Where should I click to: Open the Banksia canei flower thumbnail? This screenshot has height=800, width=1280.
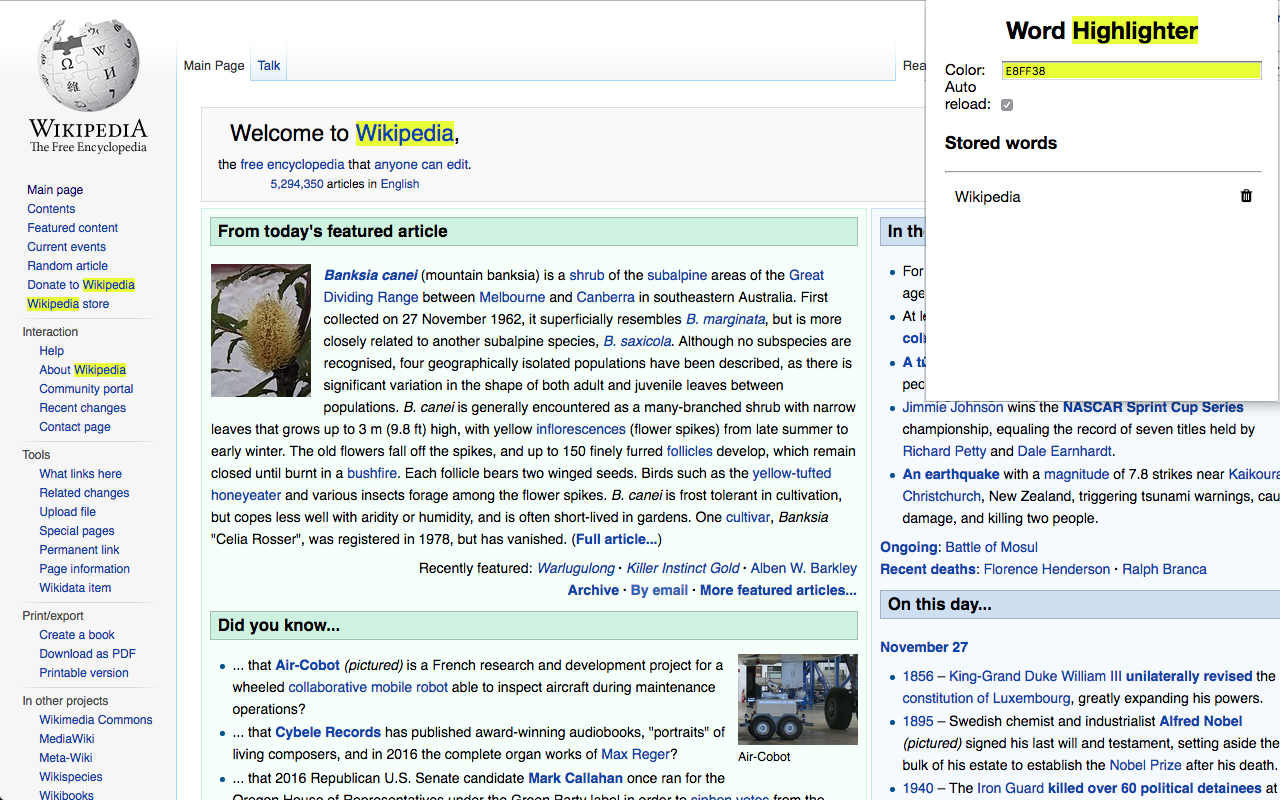click(x=261, y=330)
